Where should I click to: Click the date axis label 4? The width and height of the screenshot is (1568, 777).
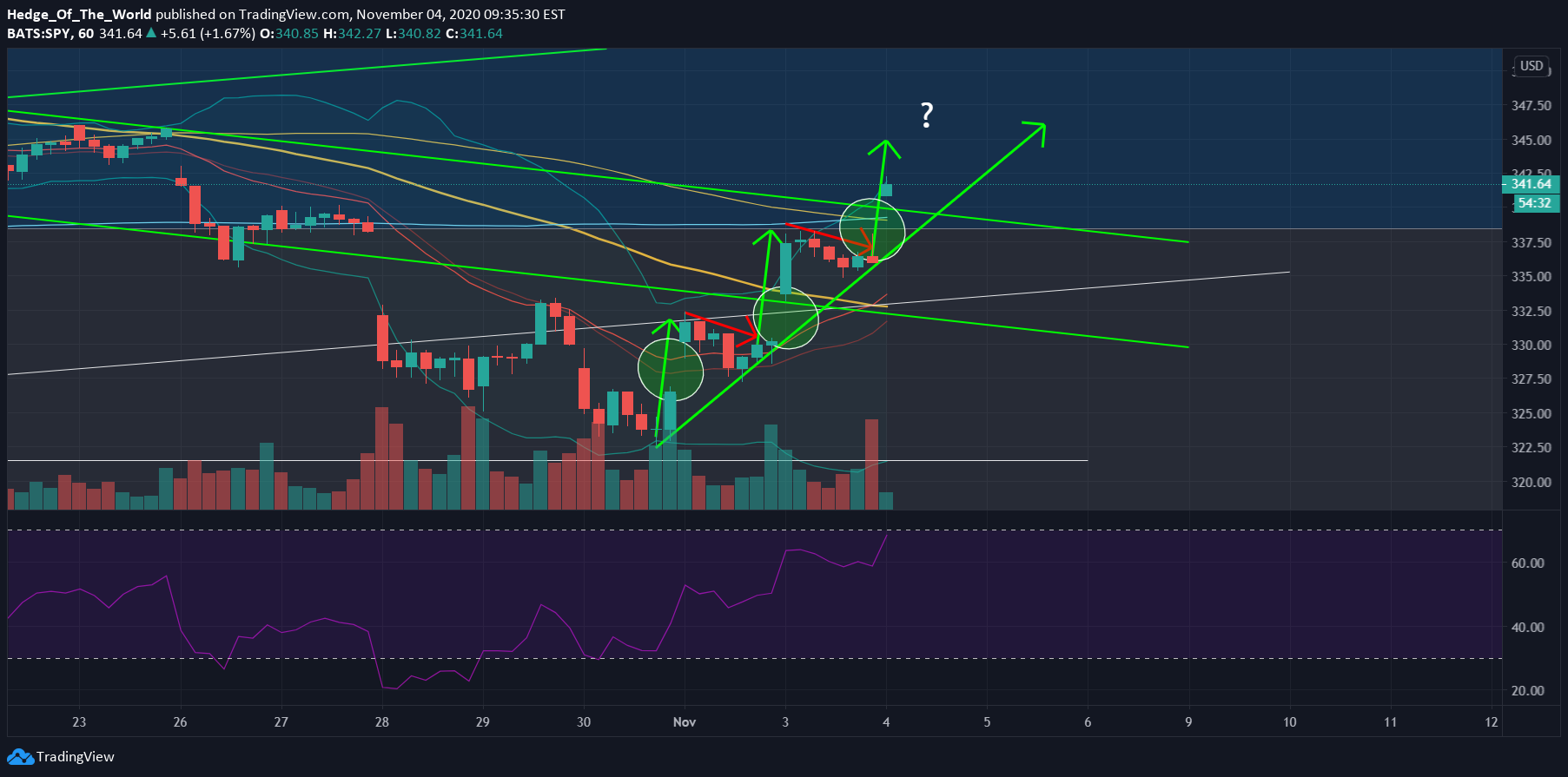(886, 722)
